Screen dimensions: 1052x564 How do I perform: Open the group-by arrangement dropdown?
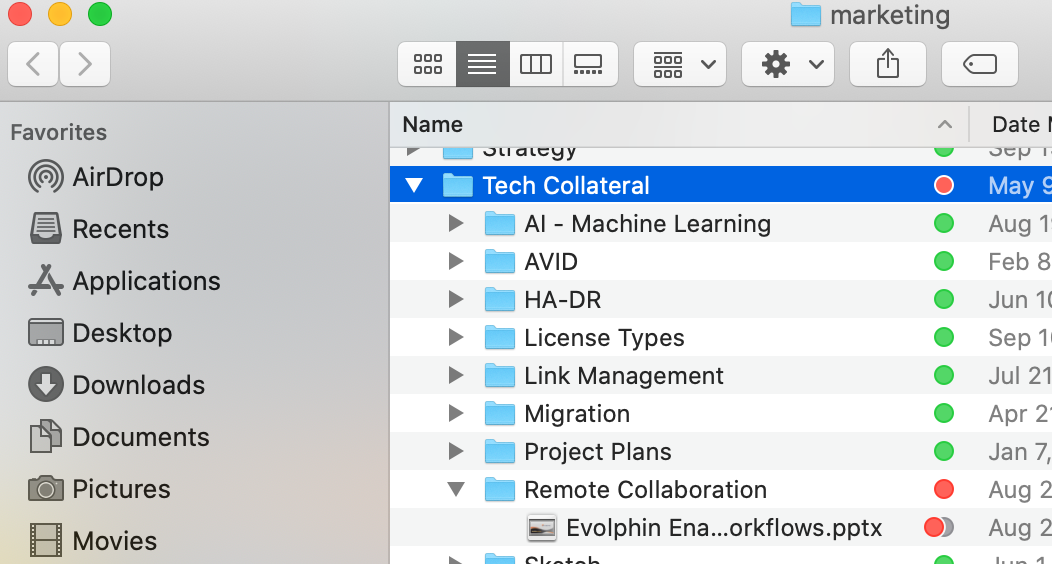point(680,64)
